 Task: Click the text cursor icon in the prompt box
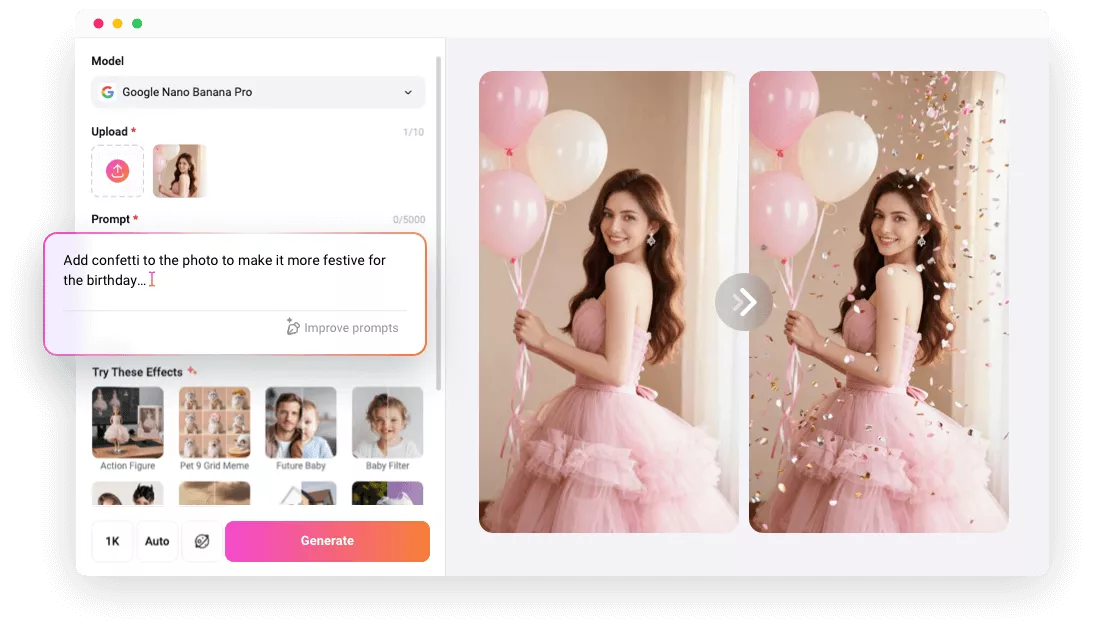(x=152, y=280)
